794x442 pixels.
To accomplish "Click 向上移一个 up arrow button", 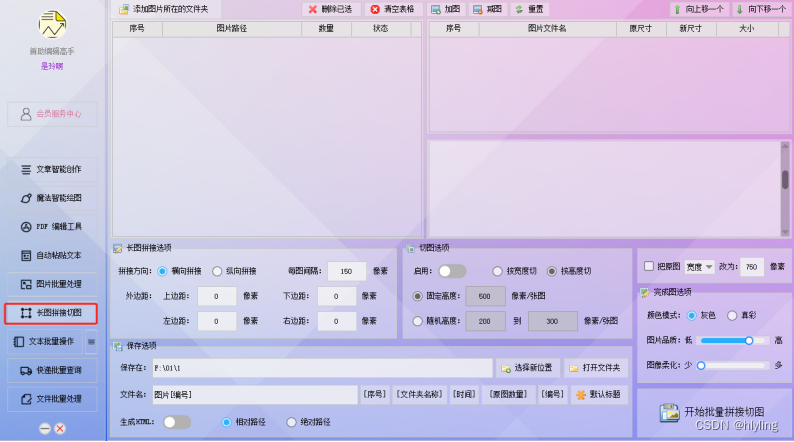I will click(x=699, y=9).
